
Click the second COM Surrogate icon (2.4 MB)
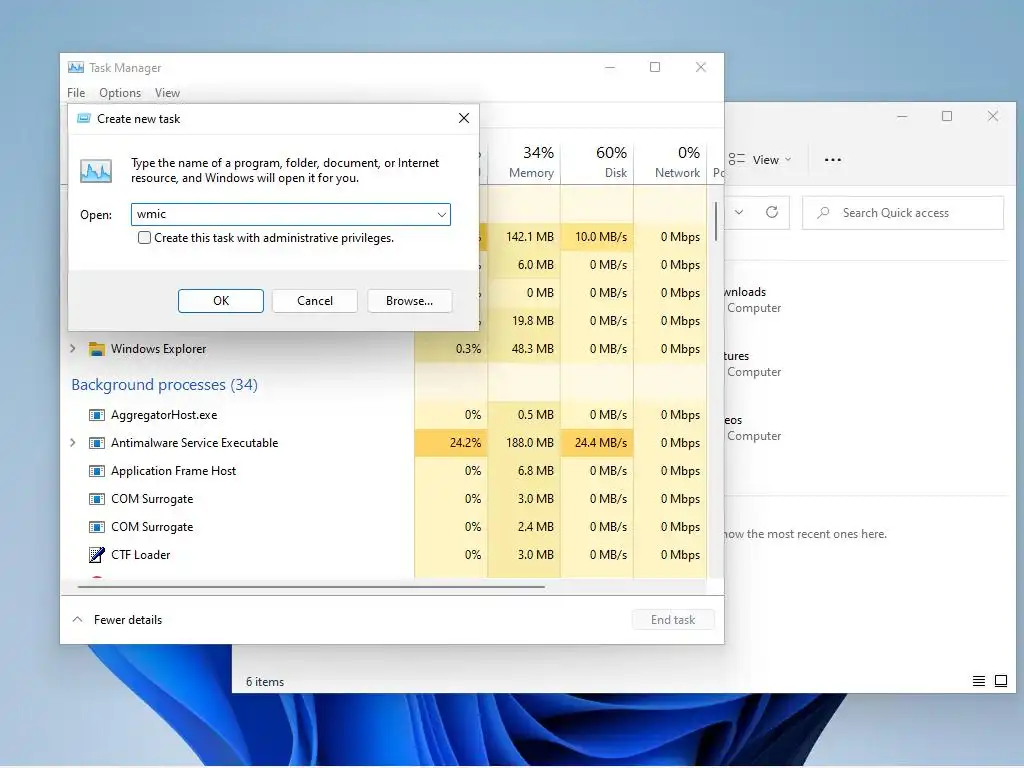point(97,527)
